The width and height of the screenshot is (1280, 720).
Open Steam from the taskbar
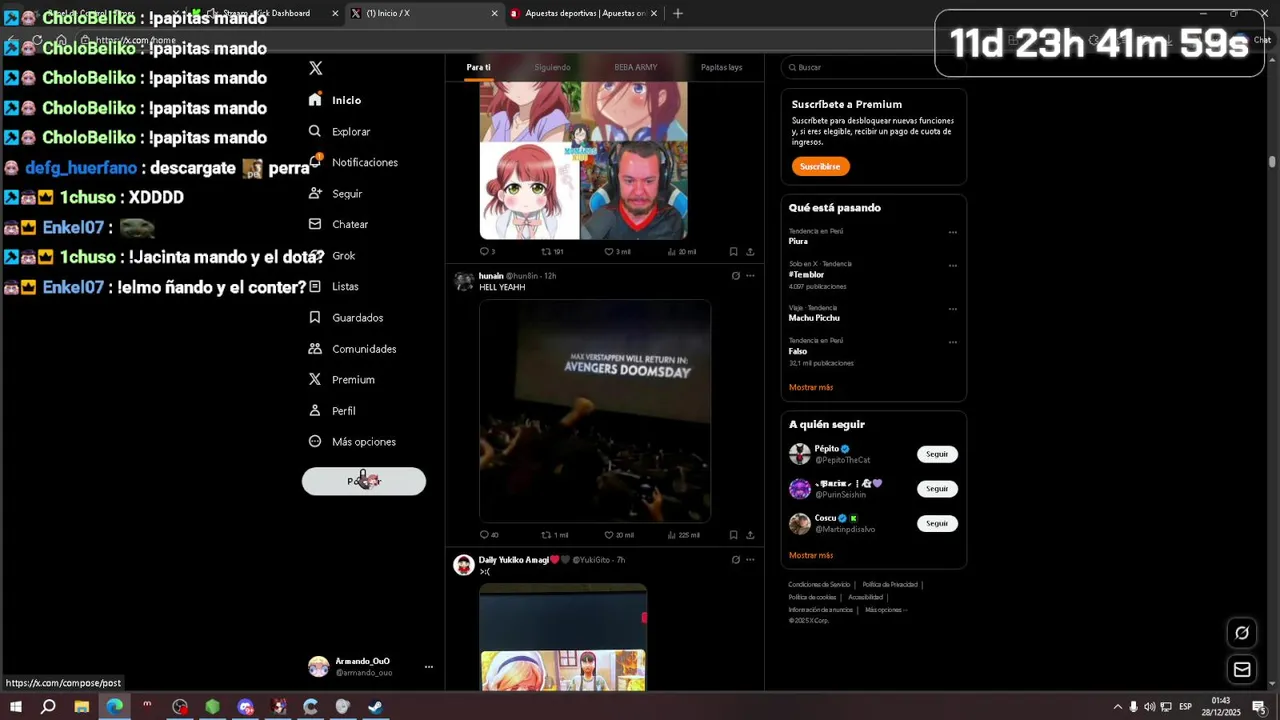coord(375,707)
